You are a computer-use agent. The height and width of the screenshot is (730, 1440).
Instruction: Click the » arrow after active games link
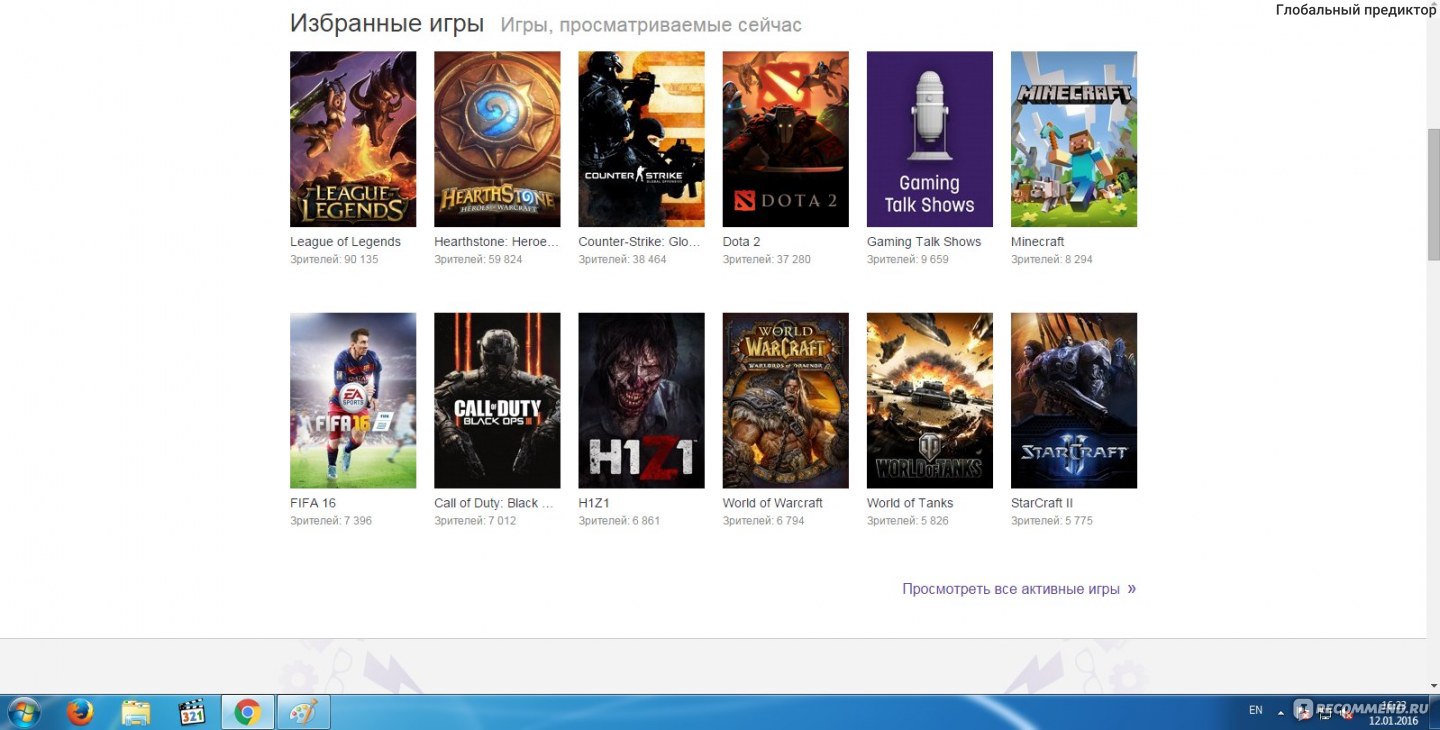pos(1132,589)
